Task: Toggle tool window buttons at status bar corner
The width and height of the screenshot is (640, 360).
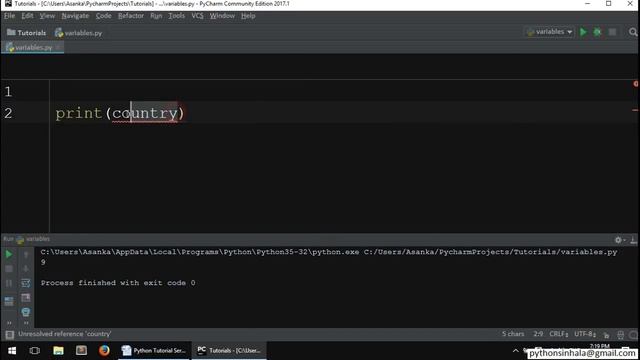Action: click(9, 335)
